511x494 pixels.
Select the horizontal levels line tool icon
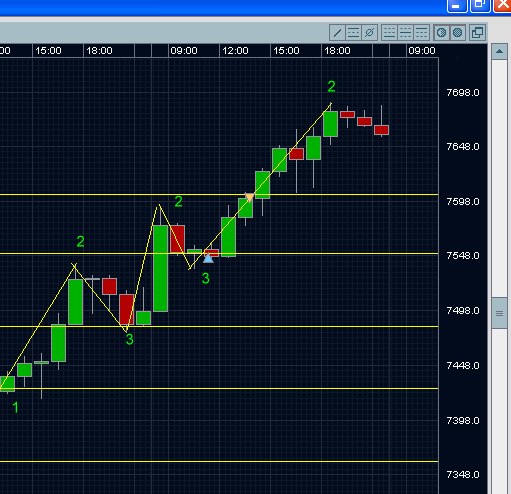pos(353,33)
